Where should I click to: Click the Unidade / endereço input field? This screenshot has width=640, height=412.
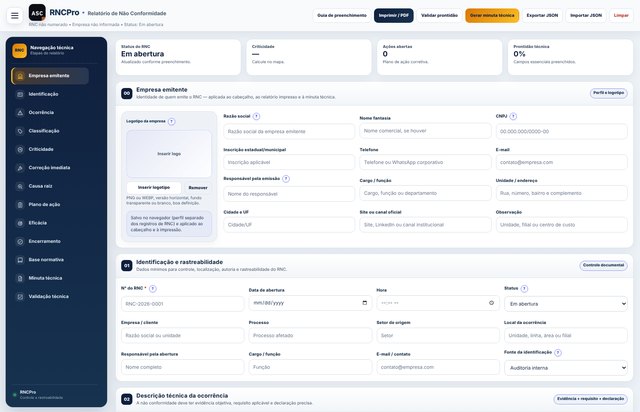(x=562, y=193)
